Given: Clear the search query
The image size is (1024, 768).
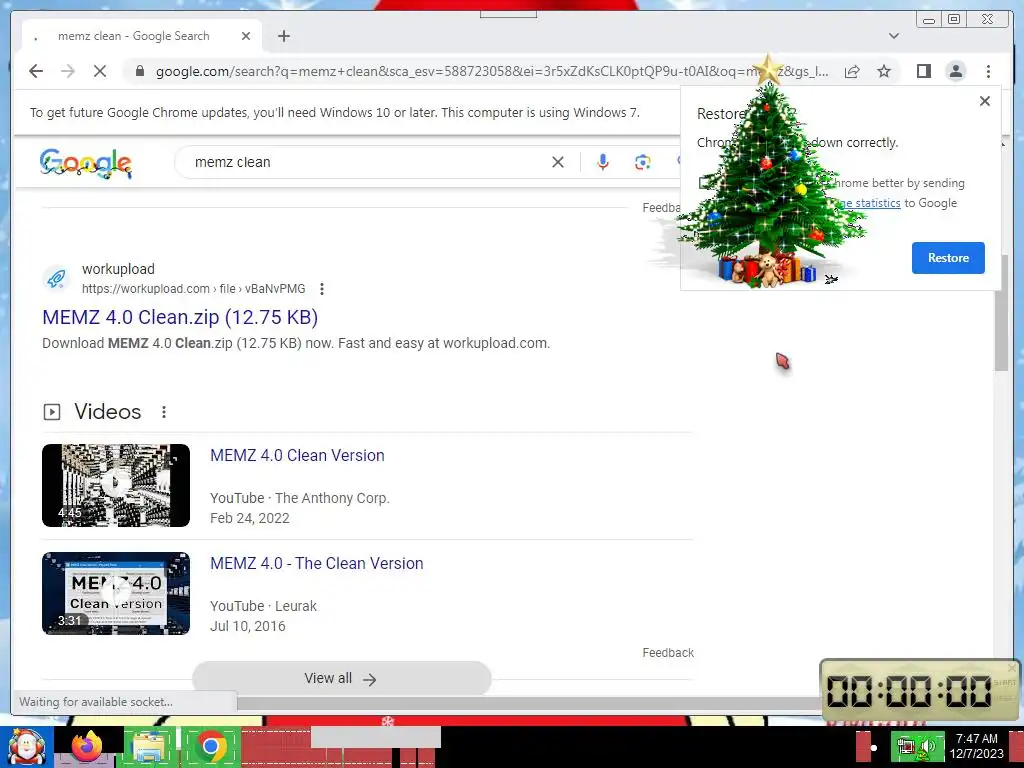Looking at the screenshot, I should 558,162.
